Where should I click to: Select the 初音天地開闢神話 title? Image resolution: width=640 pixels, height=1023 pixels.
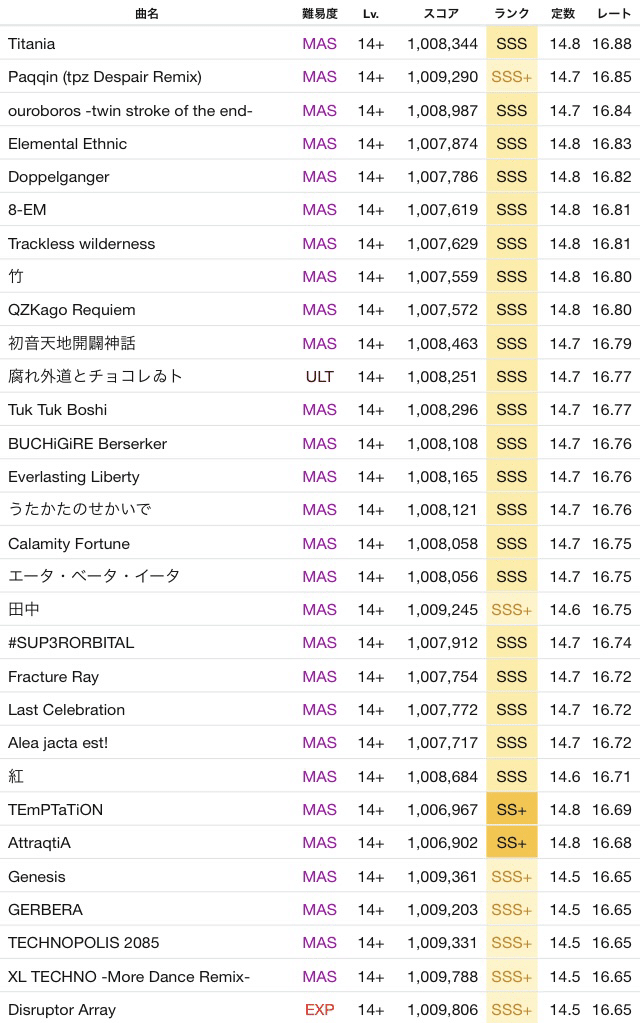click(72, 344)
